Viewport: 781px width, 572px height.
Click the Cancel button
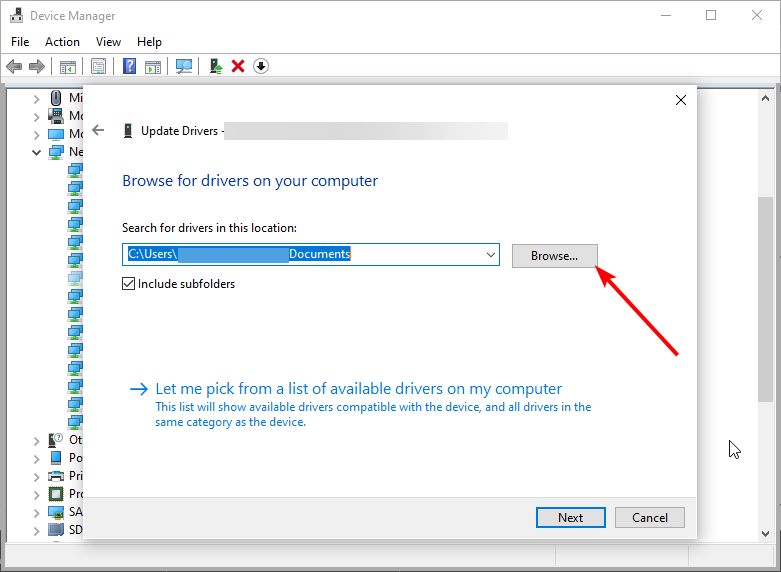(x=650, y=518)
